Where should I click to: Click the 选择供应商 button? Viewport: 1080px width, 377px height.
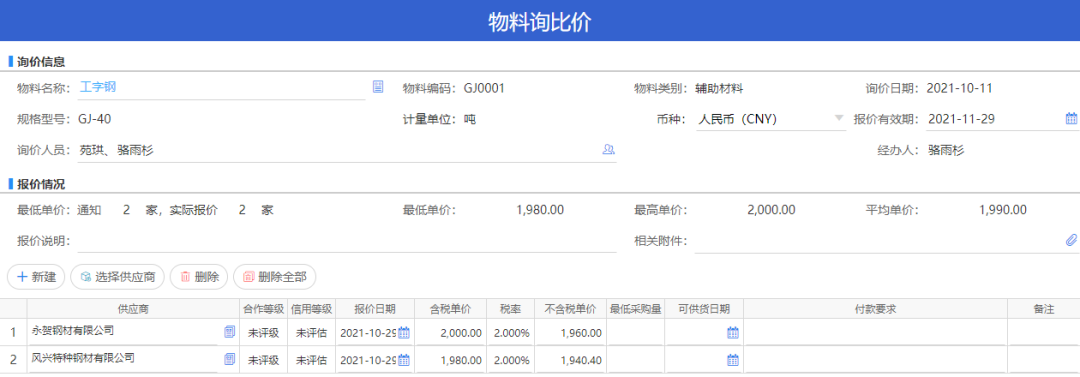coord(117,277)
